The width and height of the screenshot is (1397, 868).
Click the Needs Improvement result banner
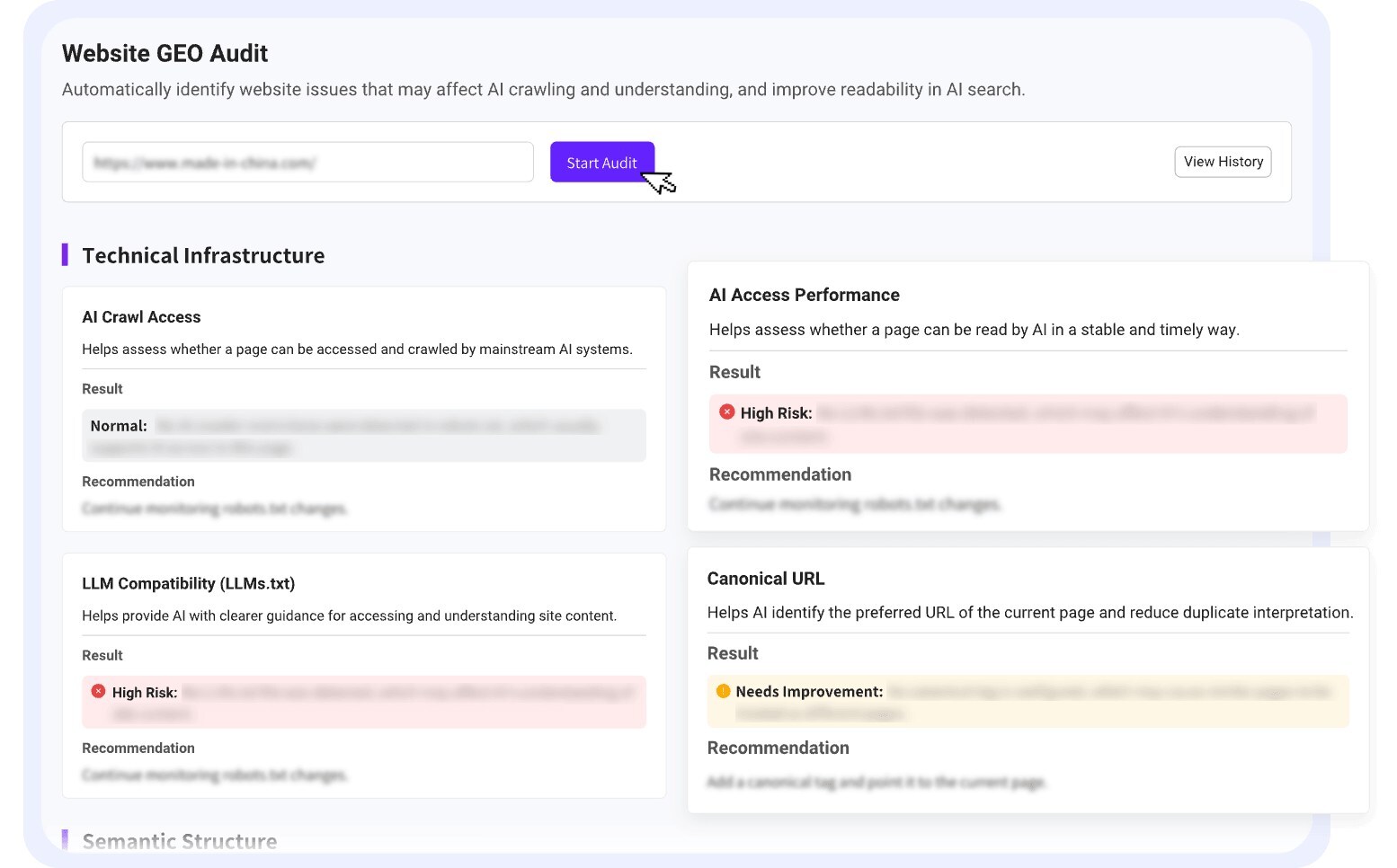tap(1028, 702)
